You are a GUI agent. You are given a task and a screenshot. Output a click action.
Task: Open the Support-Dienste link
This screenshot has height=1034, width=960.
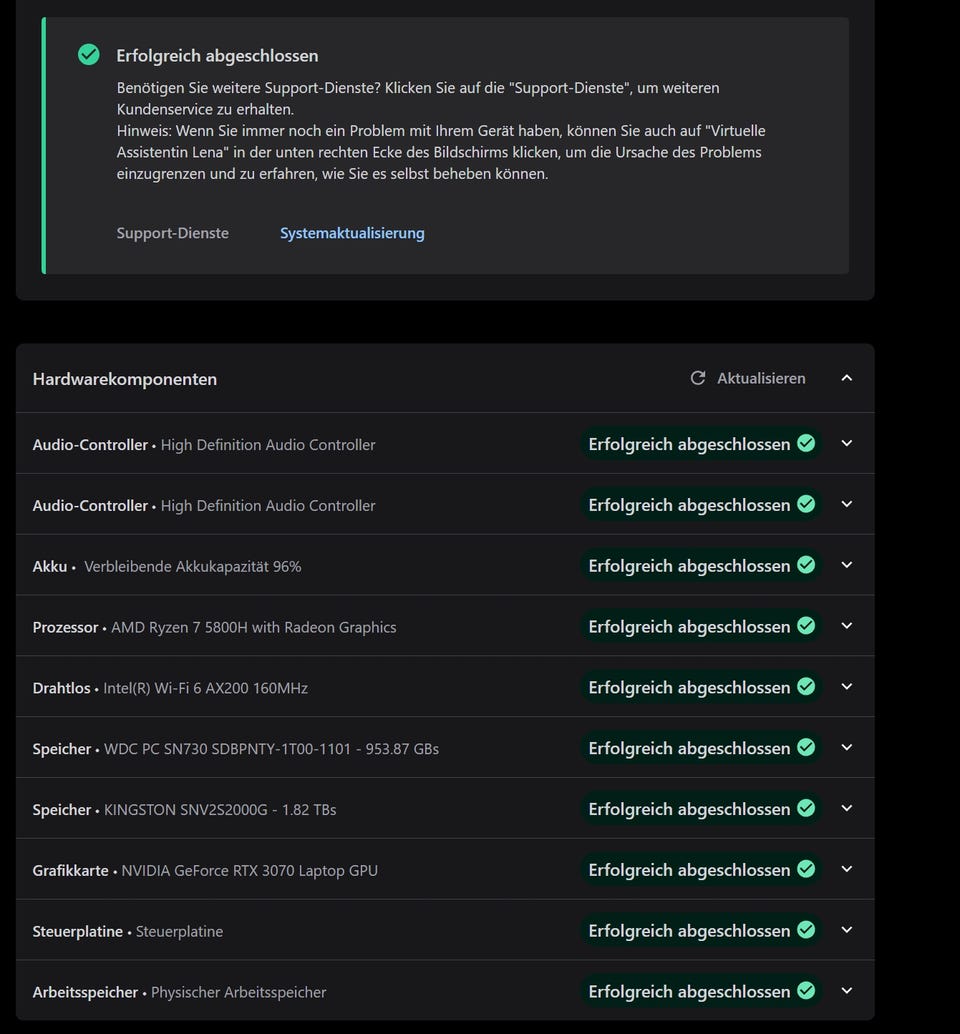click(172, 233)
